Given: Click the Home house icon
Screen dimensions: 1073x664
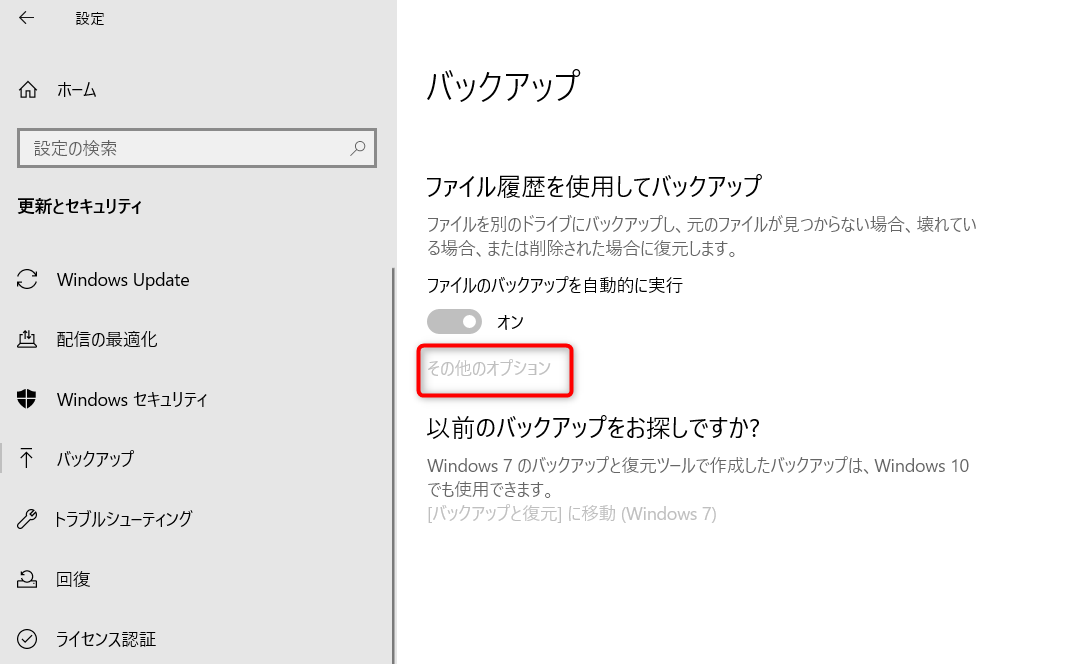Looking at the screenshot, I should pos(27,90).
